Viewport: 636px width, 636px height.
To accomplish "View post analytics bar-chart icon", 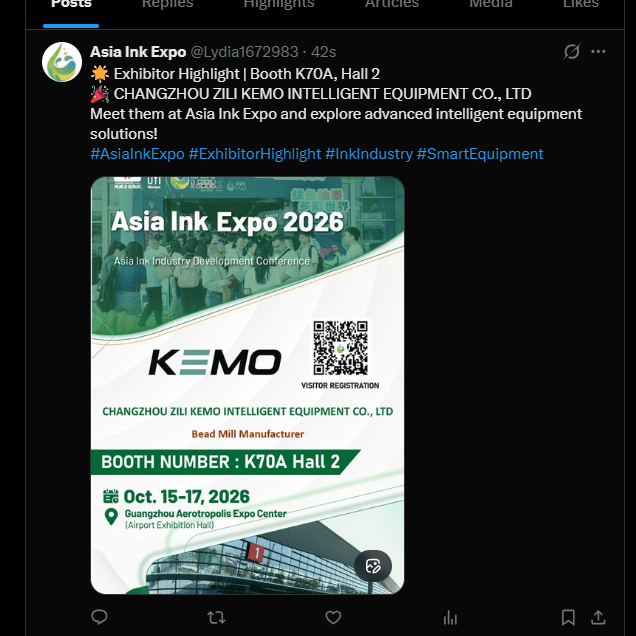I will (450, 617).
